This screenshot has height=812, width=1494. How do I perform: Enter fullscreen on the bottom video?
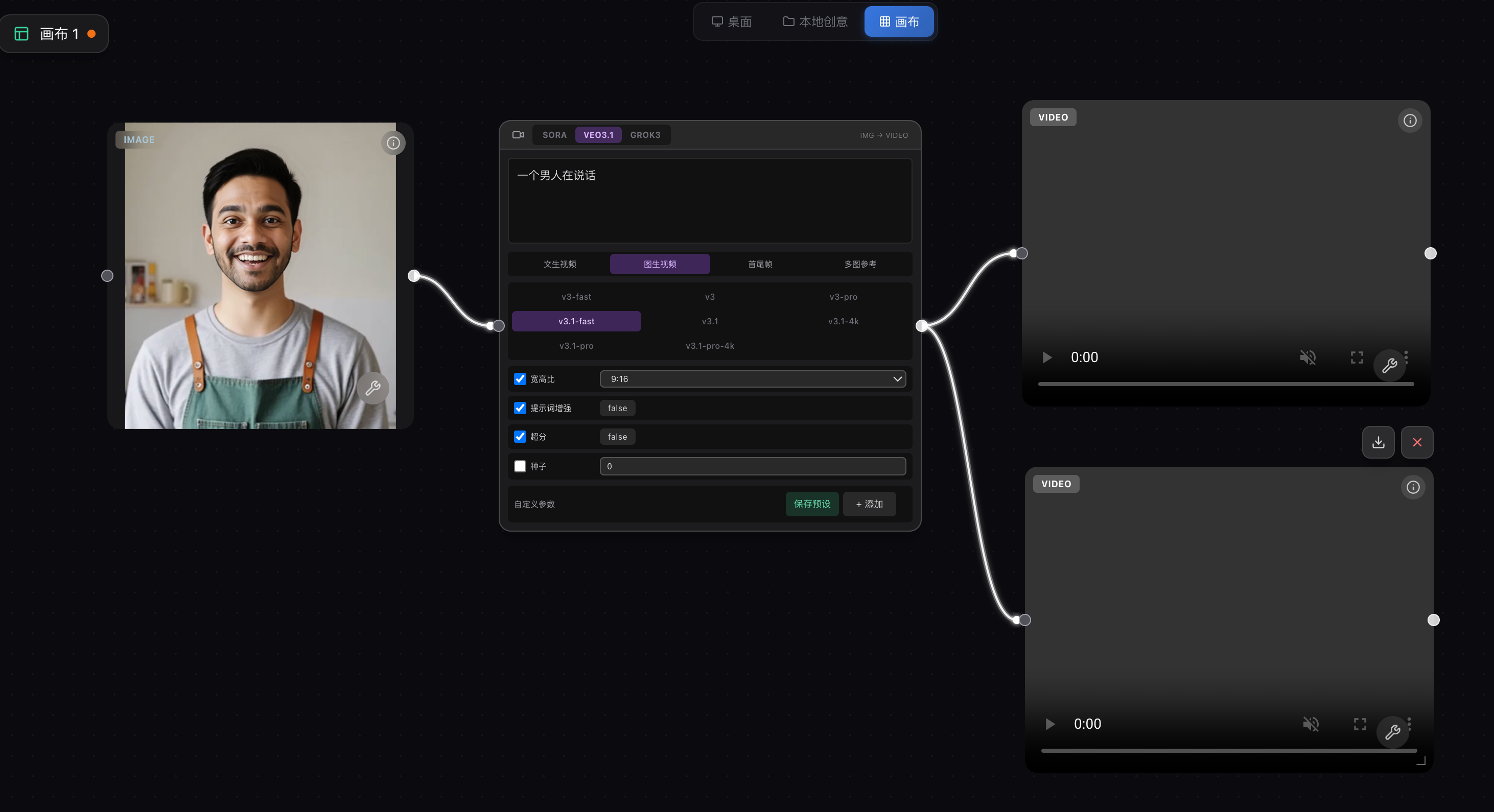1360,724
